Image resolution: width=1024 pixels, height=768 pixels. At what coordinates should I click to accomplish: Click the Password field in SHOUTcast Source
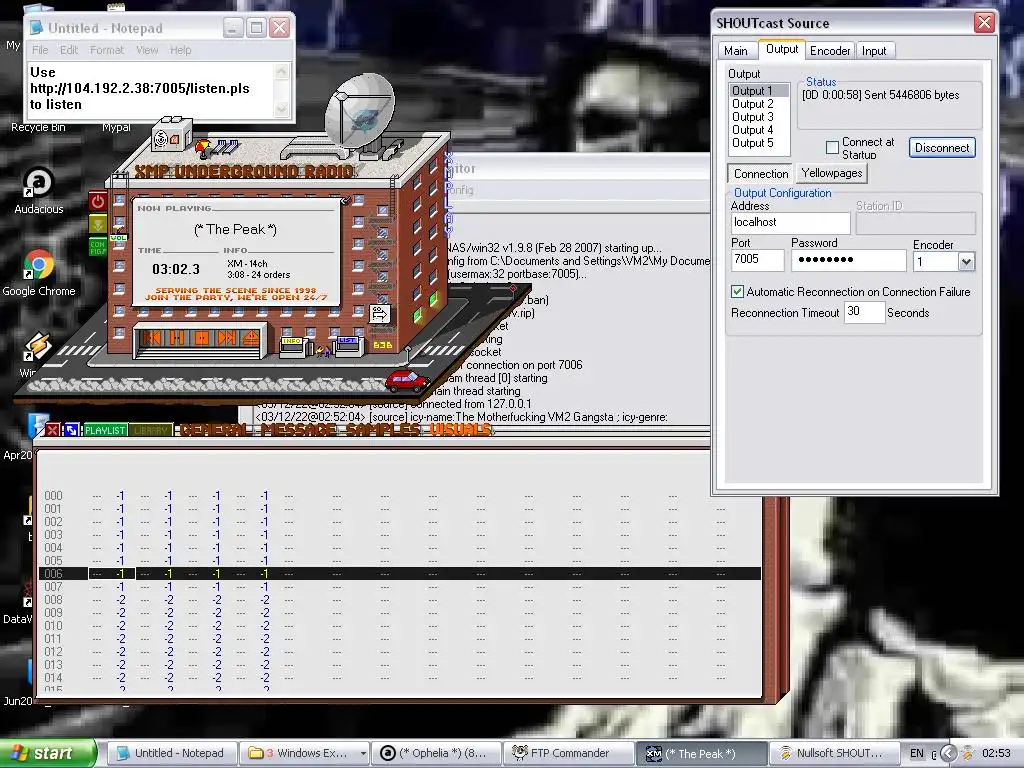[x=848, y=260]
